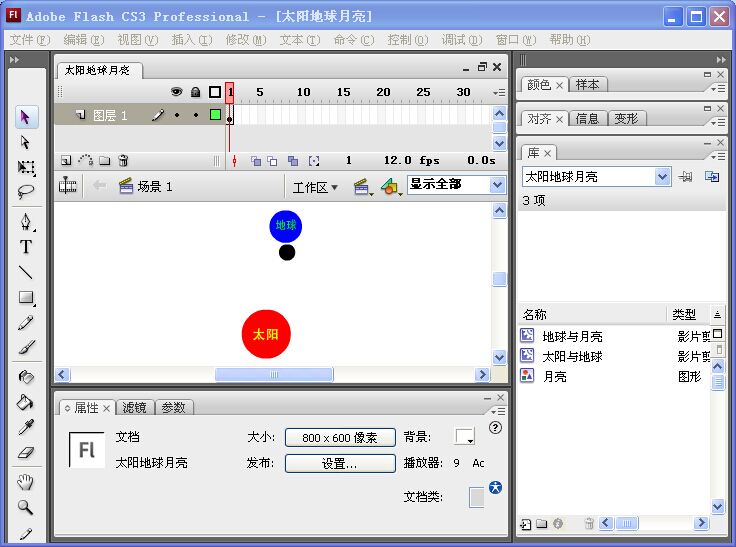This screenshot has height=547, width=736.
Task: Switch to the 变形 tab
Action: (627, 119)
